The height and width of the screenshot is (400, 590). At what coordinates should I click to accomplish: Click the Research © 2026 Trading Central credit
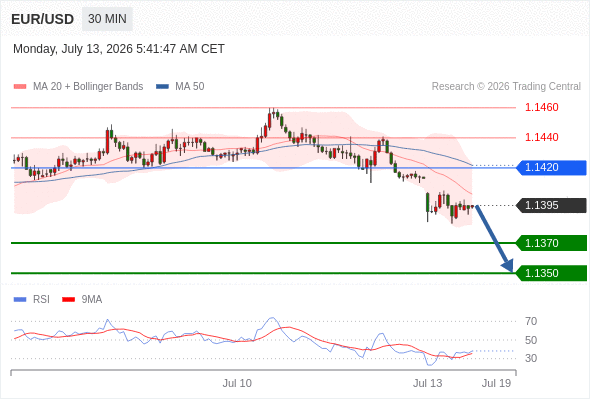point(506,87)
